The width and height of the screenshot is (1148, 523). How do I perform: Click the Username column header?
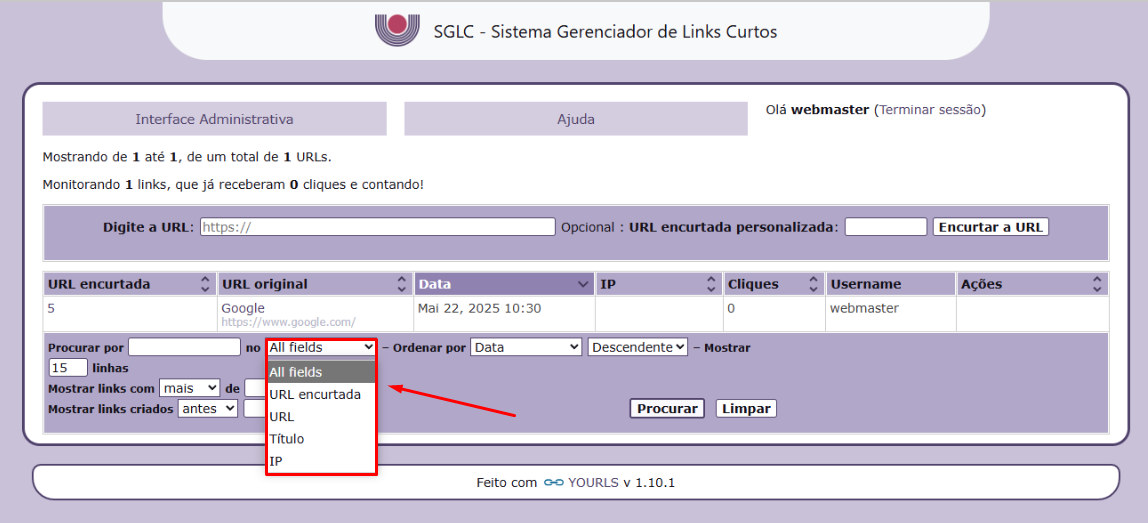tap(890, 283)
